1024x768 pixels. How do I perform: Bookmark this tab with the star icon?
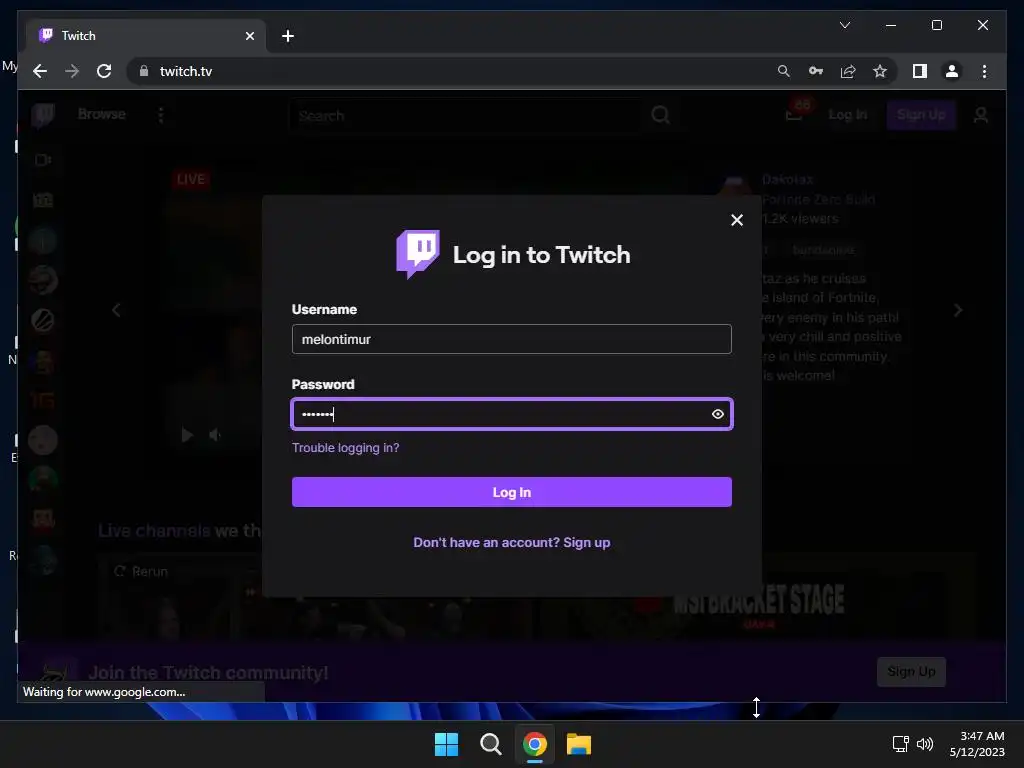pyautogui.click(x=880, y=71)
